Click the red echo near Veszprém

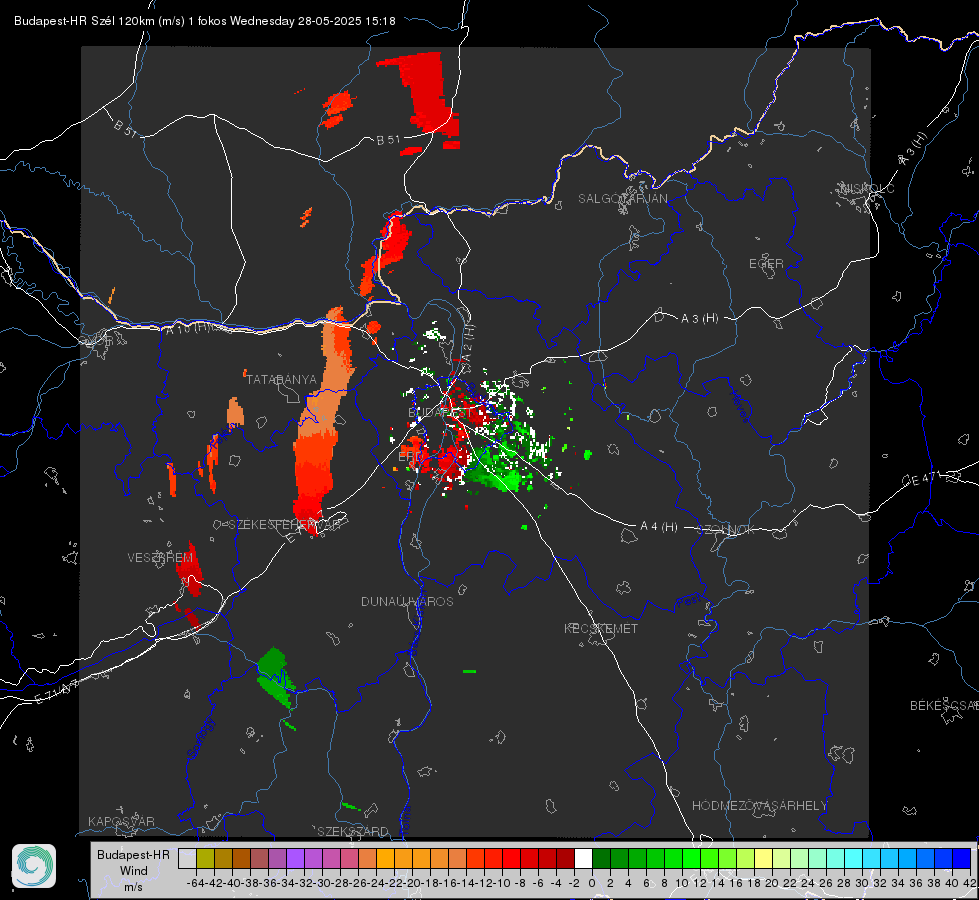click(x=189, y=570)
